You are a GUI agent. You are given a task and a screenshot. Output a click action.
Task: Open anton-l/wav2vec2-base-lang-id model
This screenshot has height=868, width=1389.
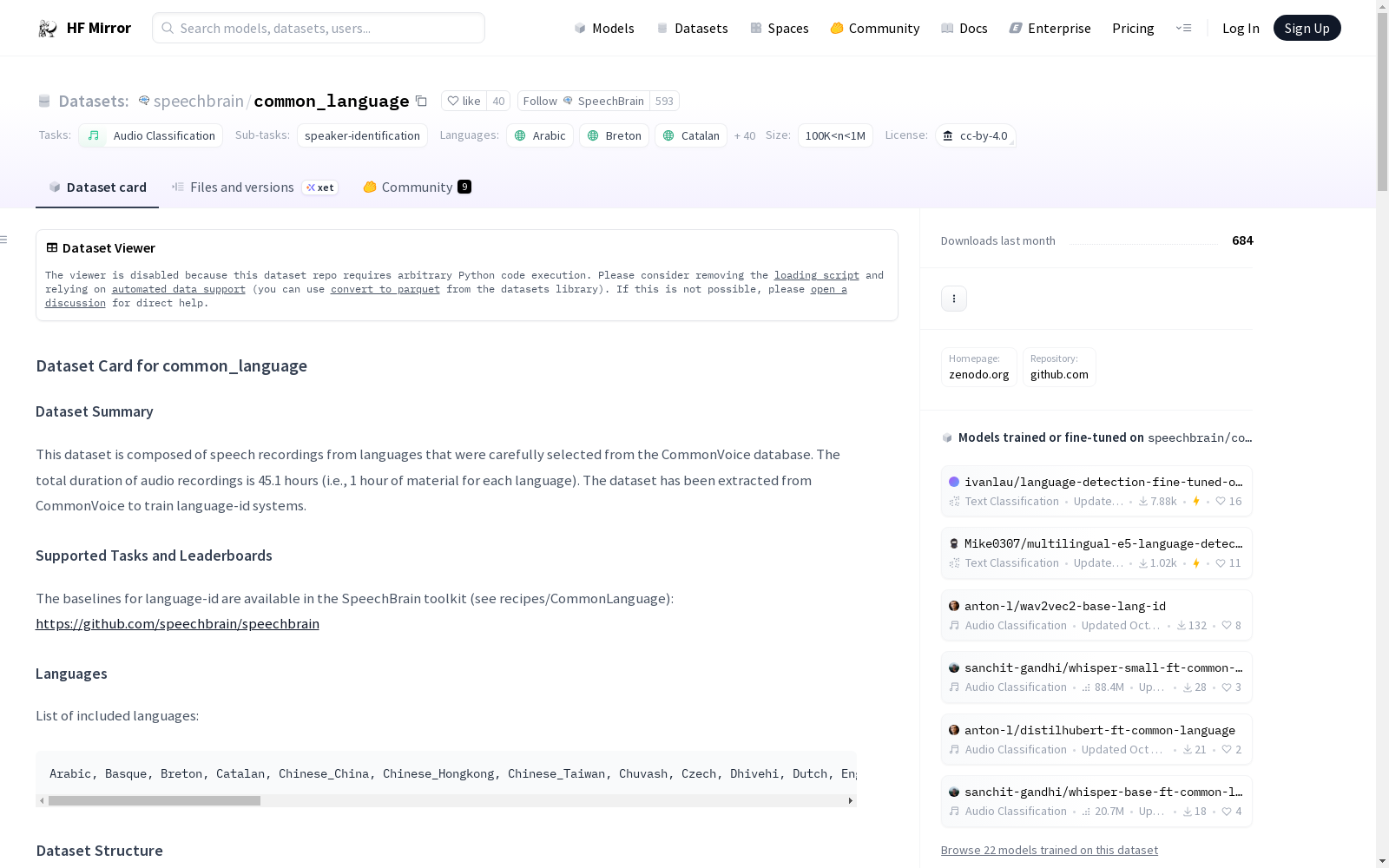pyautogui.click(x=1096, y=615)
